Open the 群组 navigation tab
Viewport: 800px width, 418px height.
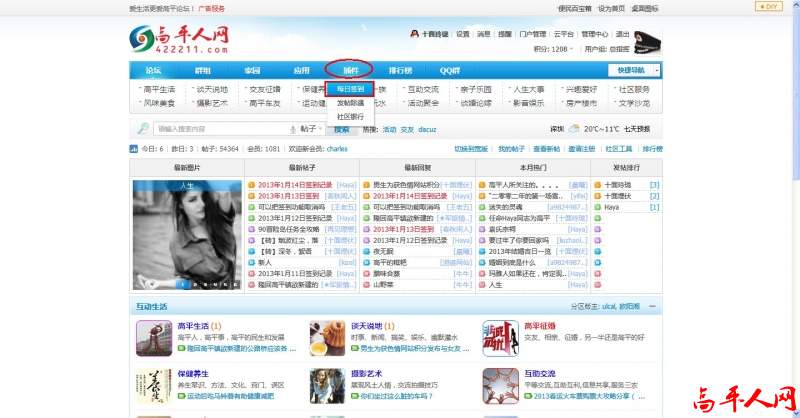click(x=203, y=70)
